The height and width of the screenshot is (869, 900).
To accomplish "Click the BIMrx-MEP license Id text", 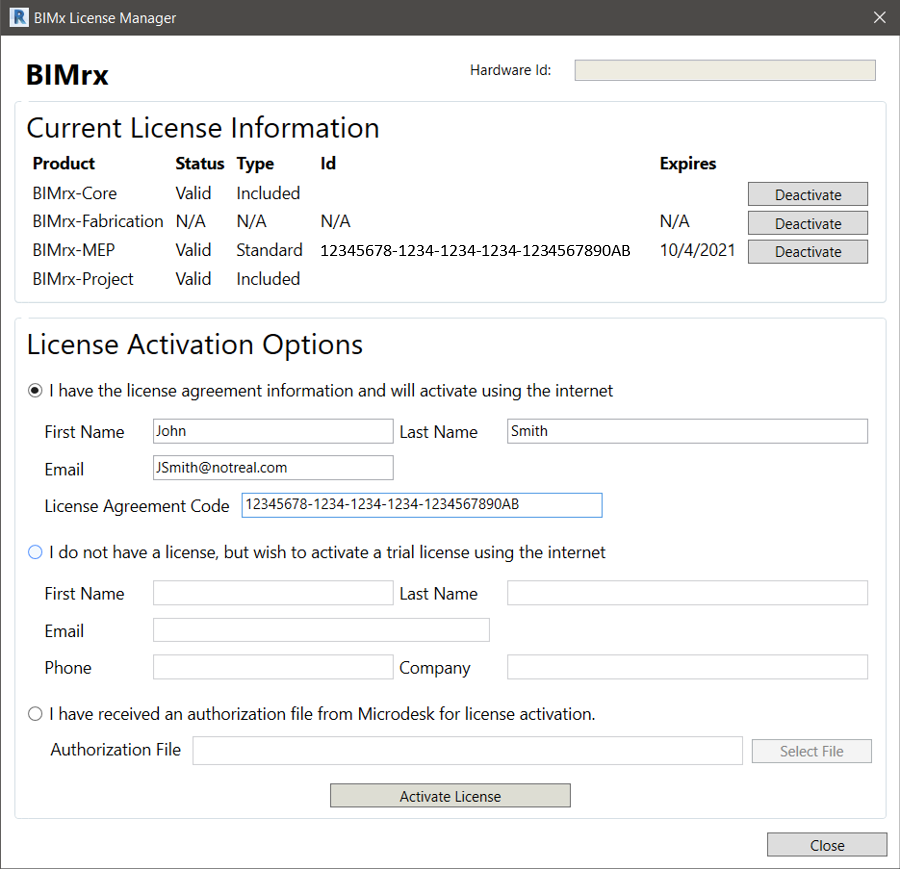I will point(475,251).
